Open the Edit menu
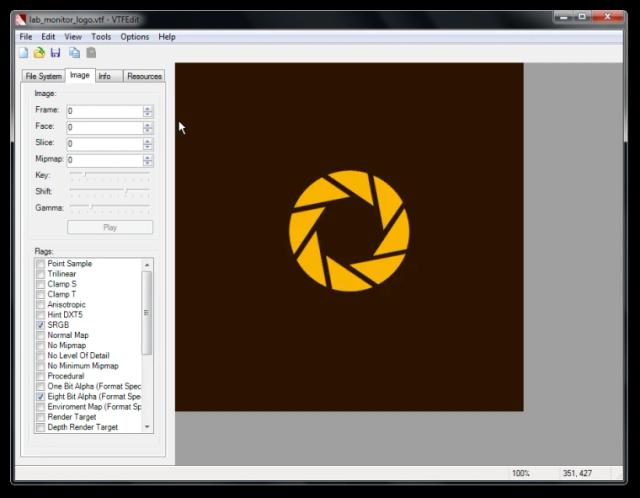Screen dimensions: 640x498 [x=48, y=37]
